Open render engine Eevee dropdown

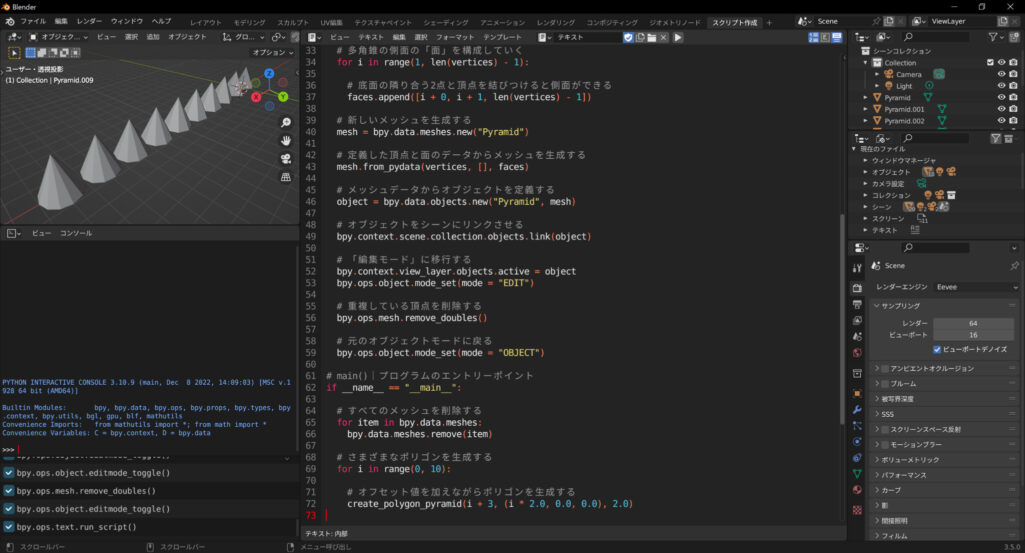point(976,287)
